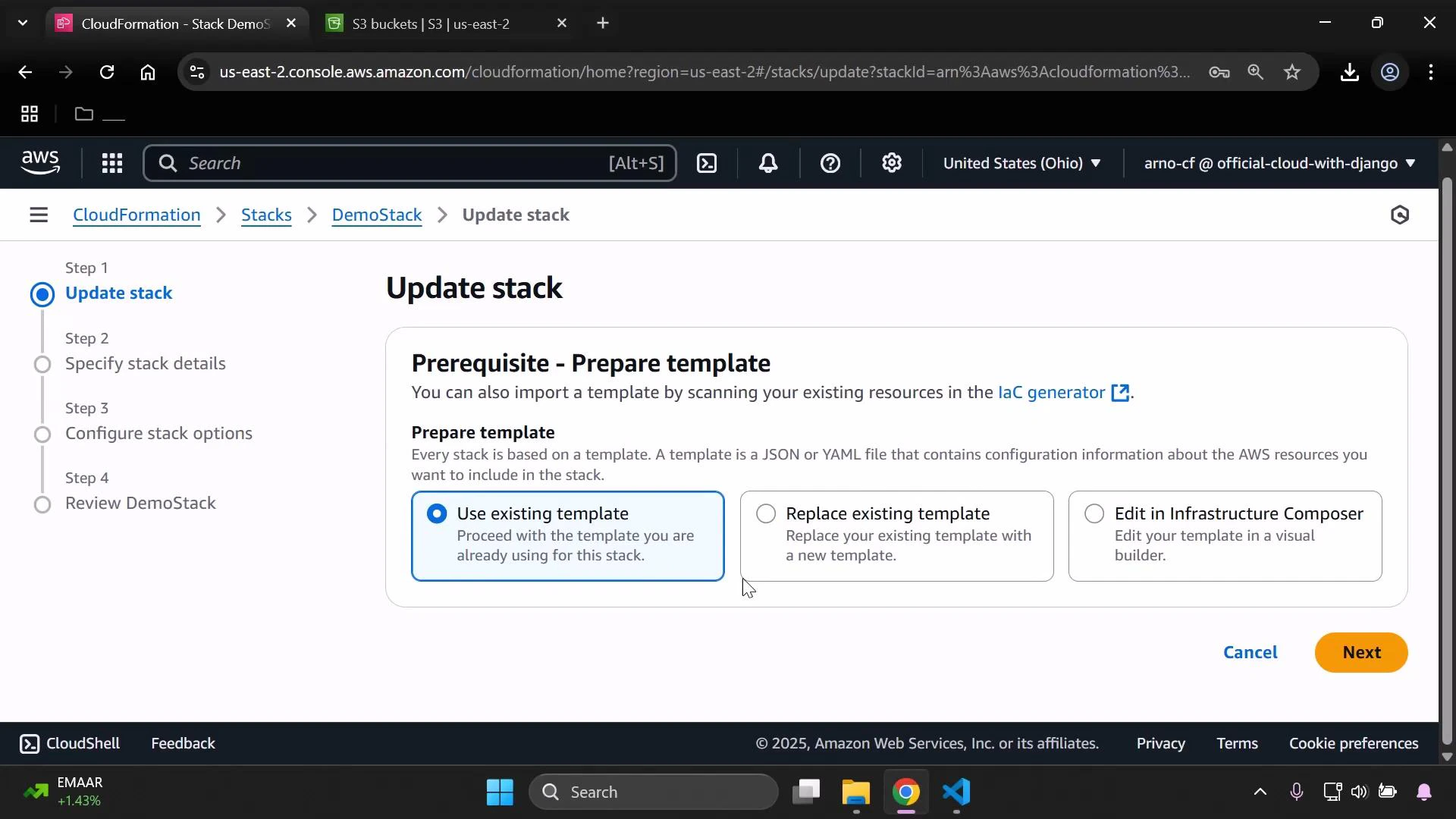Open the notifications bell icon
The width and height of the screenshot is (1456, 819).
(768, 163)
